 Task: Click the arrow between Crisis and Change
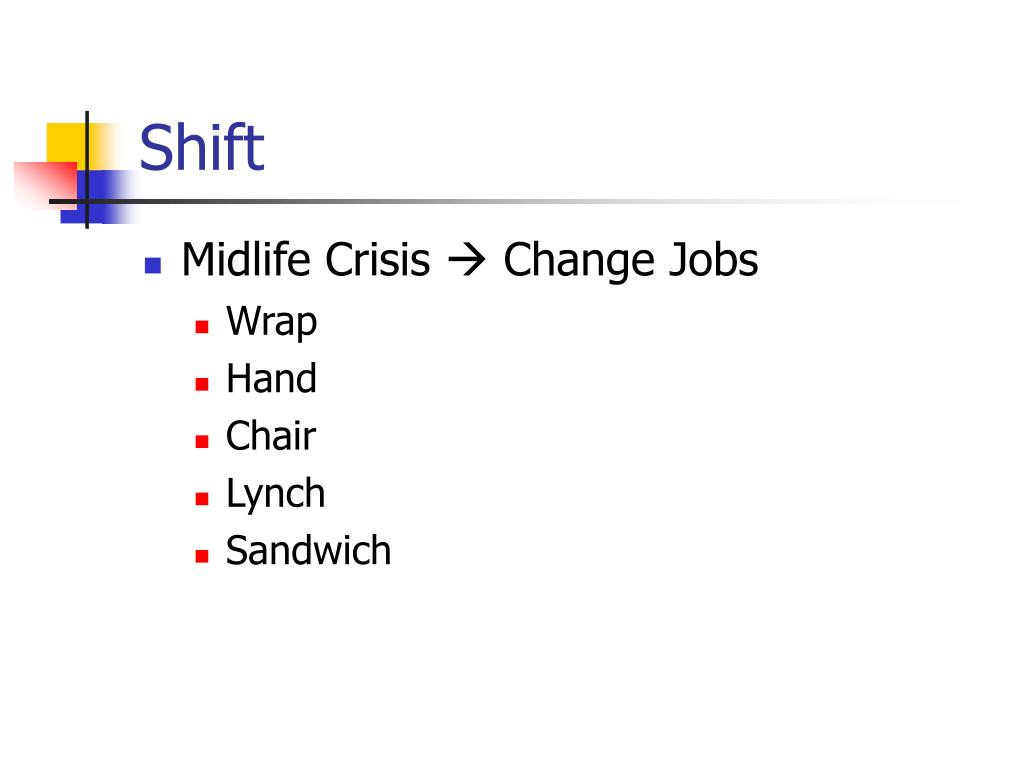coord(467,261)
